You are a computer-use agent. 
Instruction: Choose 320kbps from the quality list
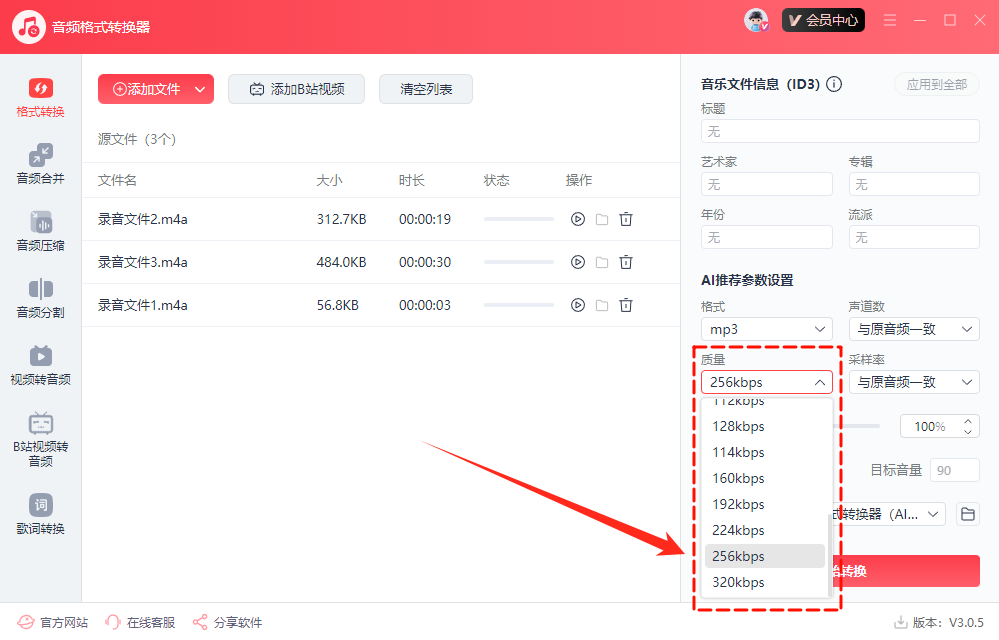click(765, 582)
